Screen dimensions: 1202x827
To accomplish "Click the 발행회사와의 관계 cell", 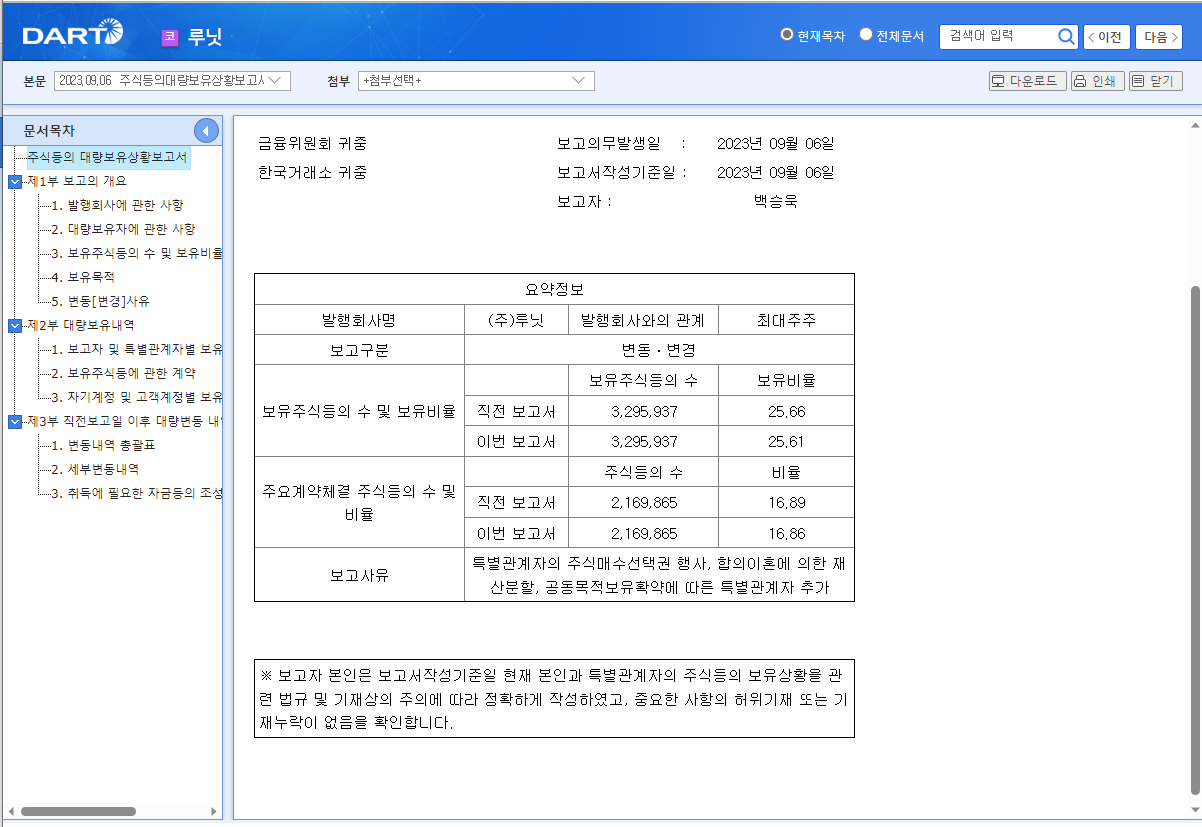I will pos(642,320).
